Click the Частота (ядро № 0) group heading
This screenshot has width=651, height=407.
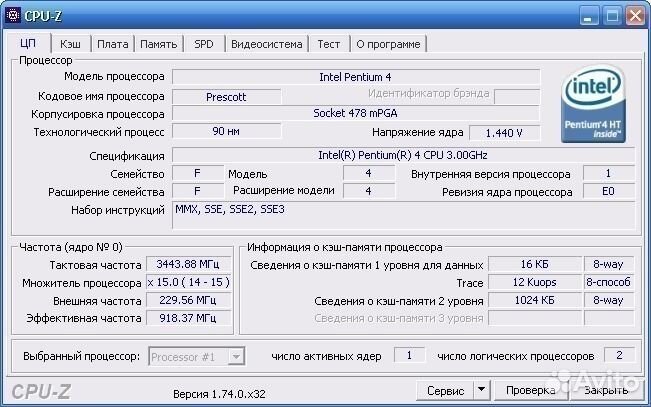click(x=71, y=248)
